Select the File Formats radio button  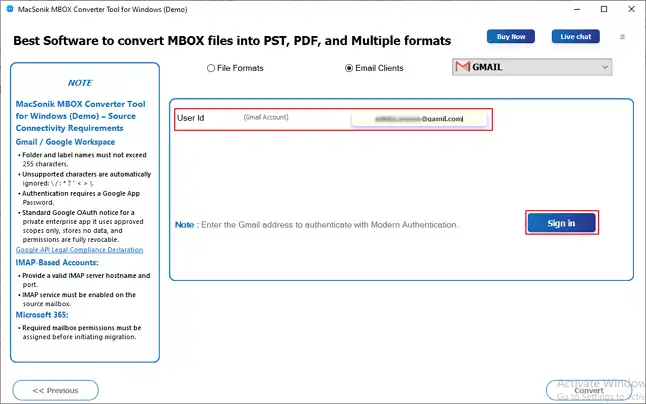211,68
